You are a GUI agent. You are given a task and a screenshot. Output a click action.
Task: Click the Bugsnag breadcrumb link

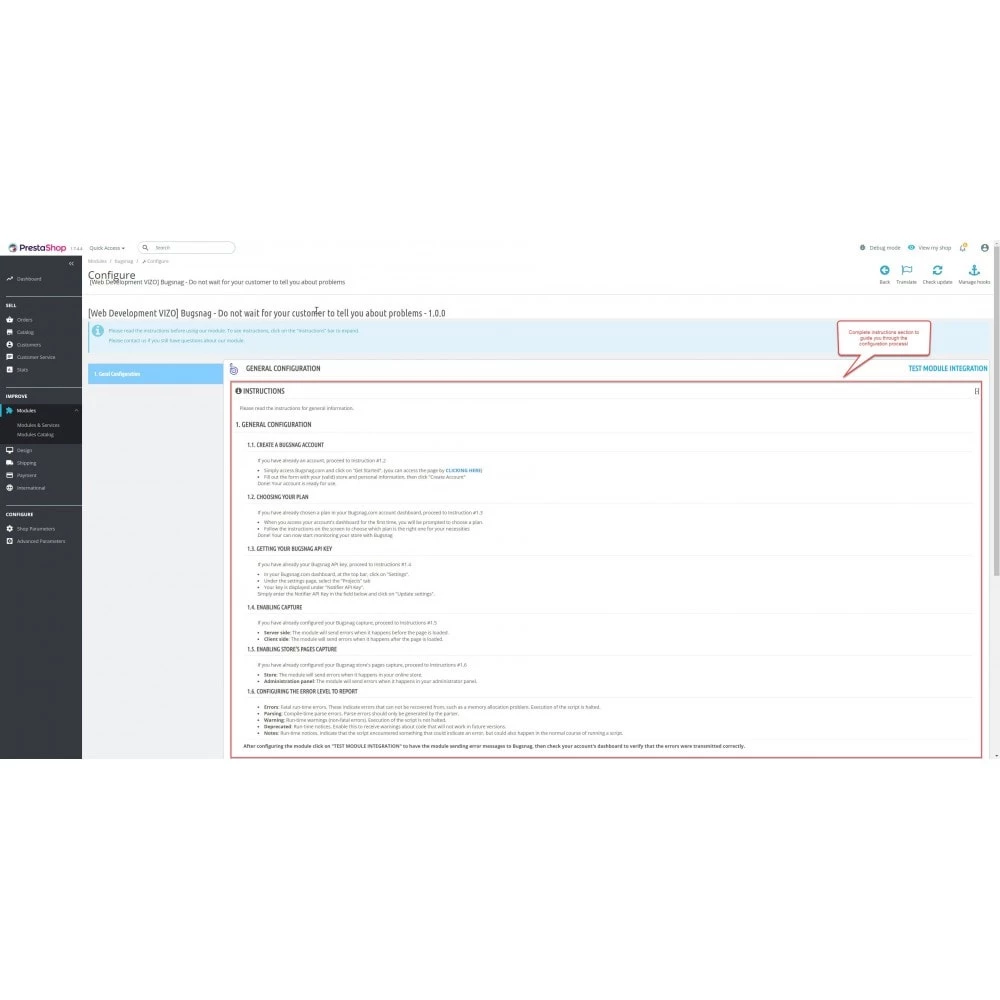124,261
